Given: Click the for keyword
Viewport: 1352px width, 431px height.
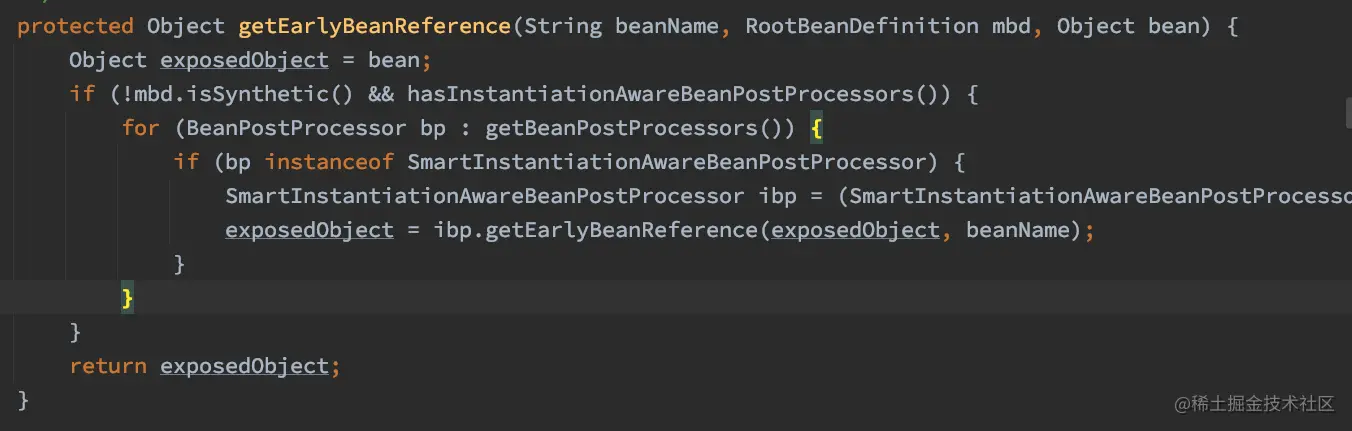Looking at the screenshot, I should [x=140, y=128].
